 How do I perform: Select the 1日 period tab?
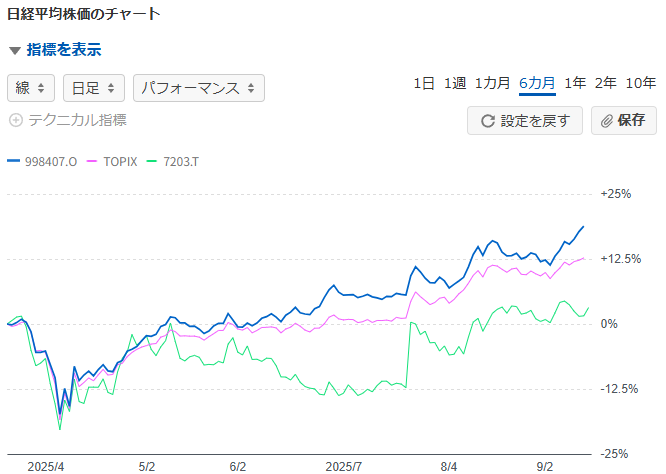tap(423, 84)
